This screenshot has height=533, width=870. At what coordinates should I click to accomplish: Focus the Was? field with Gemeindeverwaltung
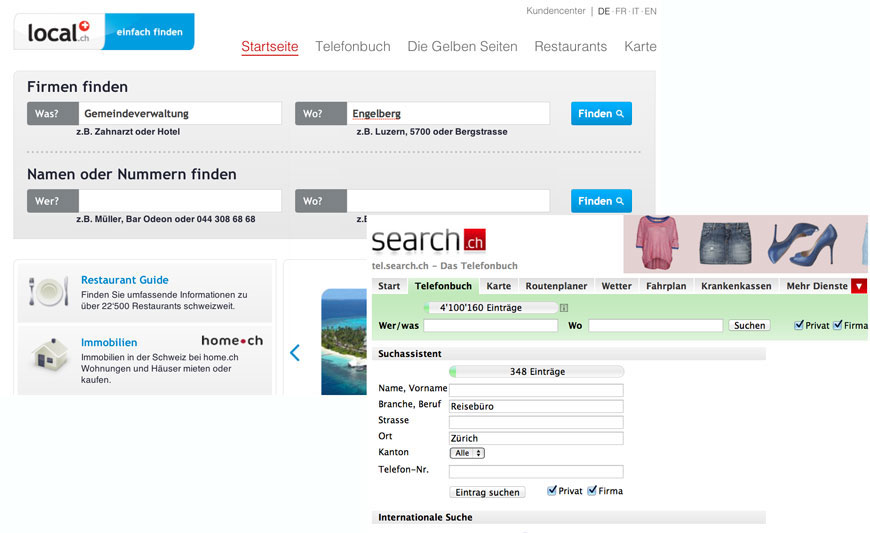[180, 114]
